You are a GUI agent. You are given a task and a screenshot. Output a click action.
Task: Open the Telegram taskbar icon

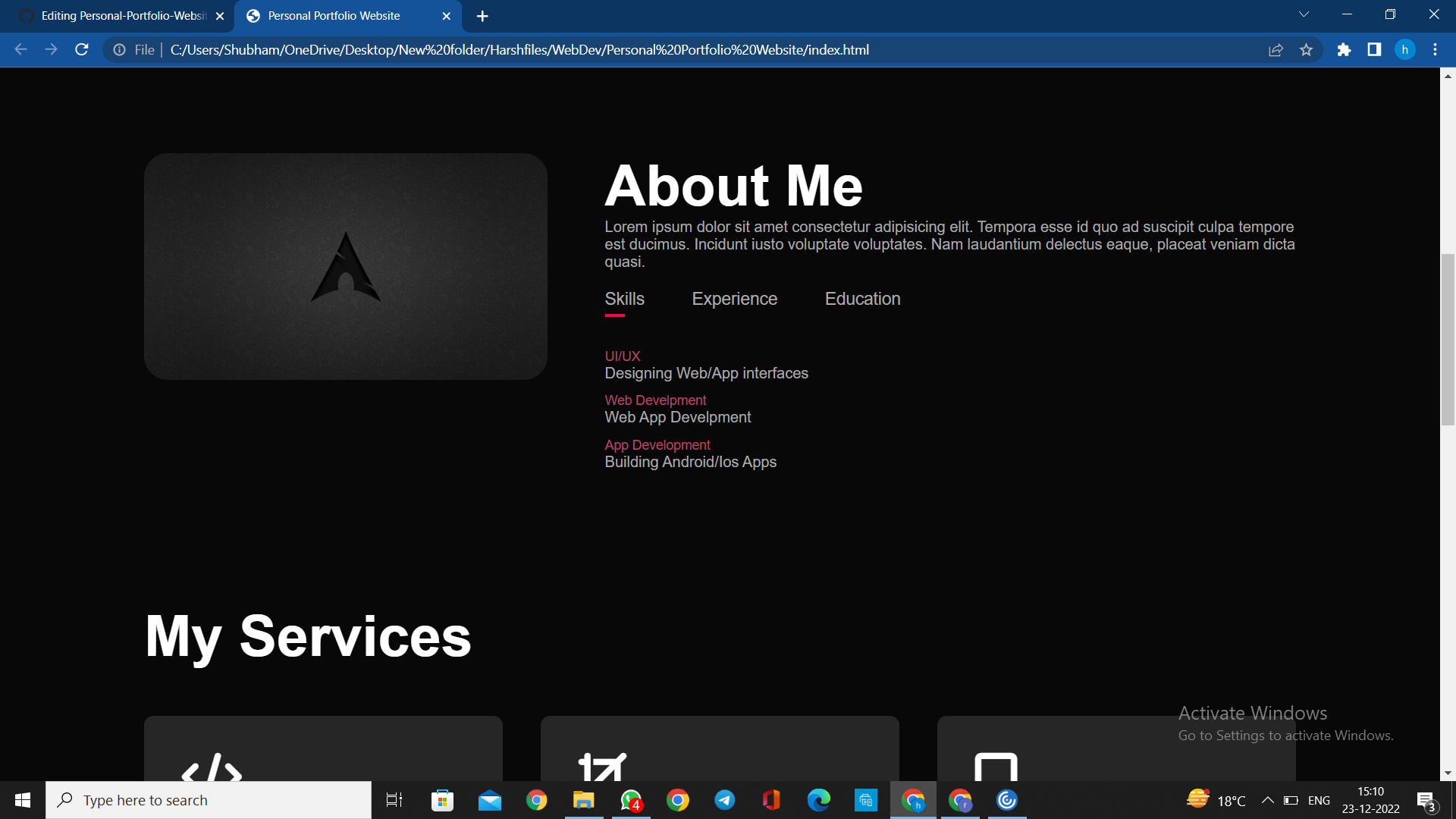click(x=724, y=800)
